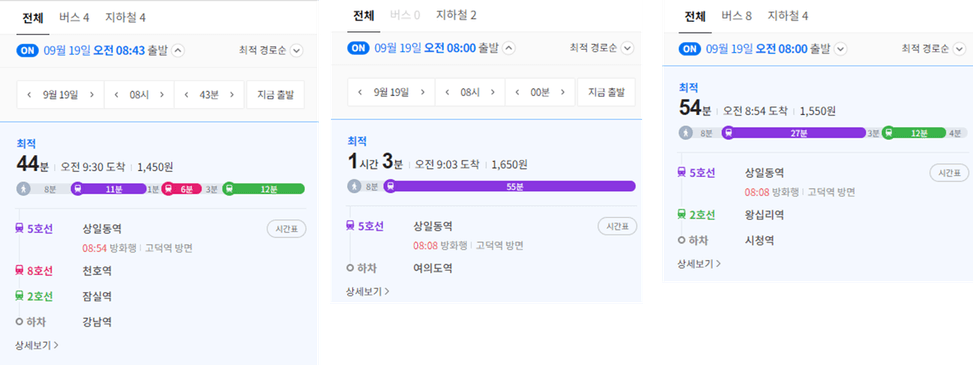
Task: Open 상세보기 for the 강남역 route
Action: [x=37, y=345]
